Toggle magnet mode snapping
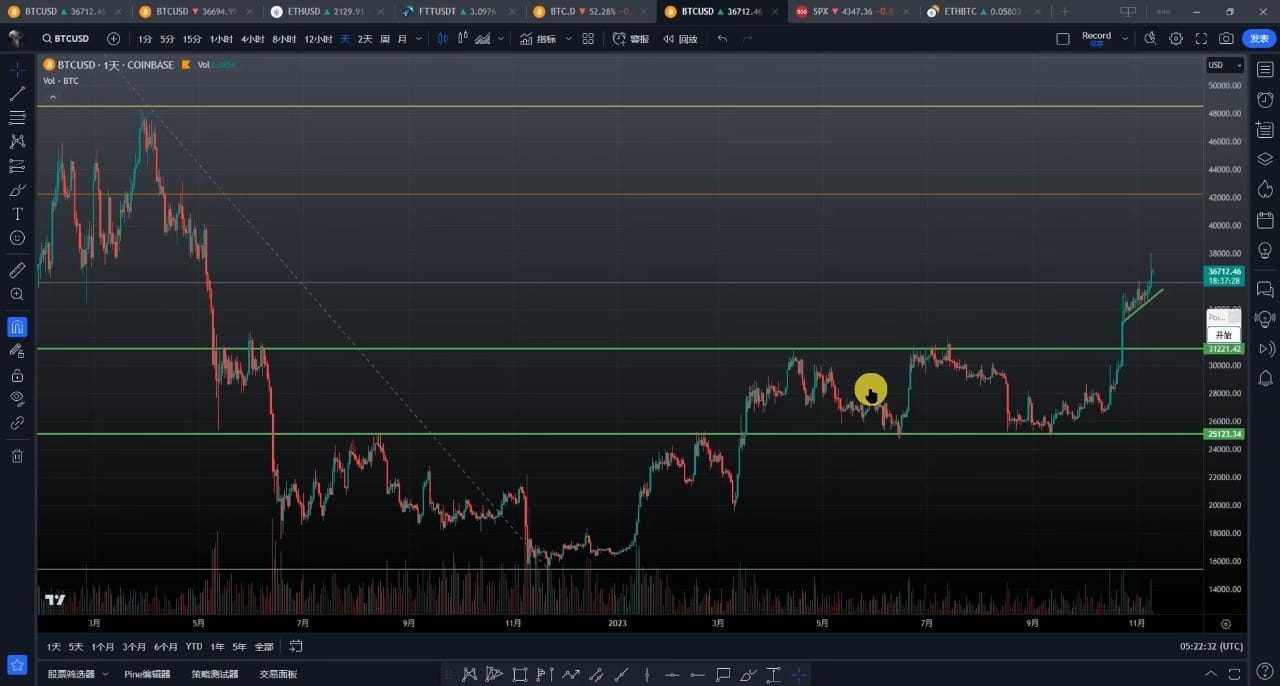 pyautogui.click(x=17, y=327)
